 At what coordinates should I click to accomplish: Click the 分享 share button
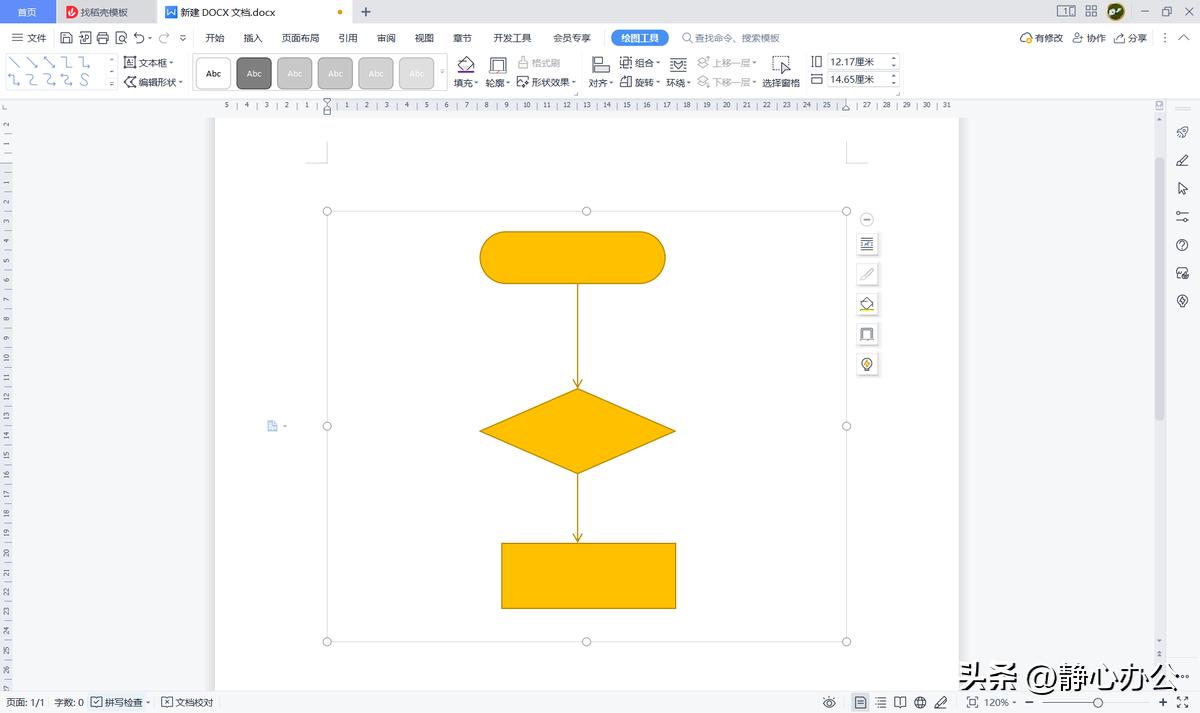(1130, 38)
